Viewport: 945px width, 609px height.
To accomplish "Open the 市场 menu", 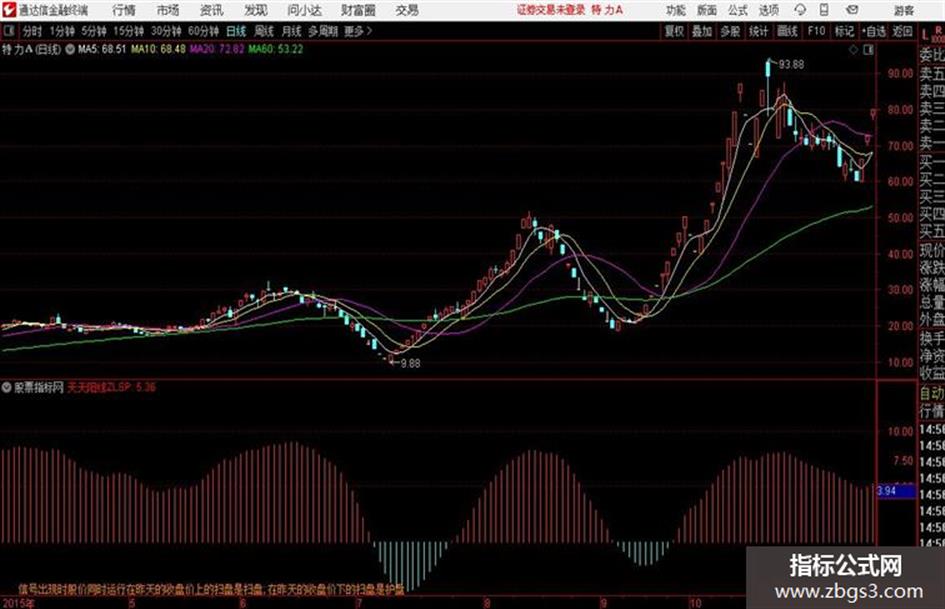I will click(168, 10).
